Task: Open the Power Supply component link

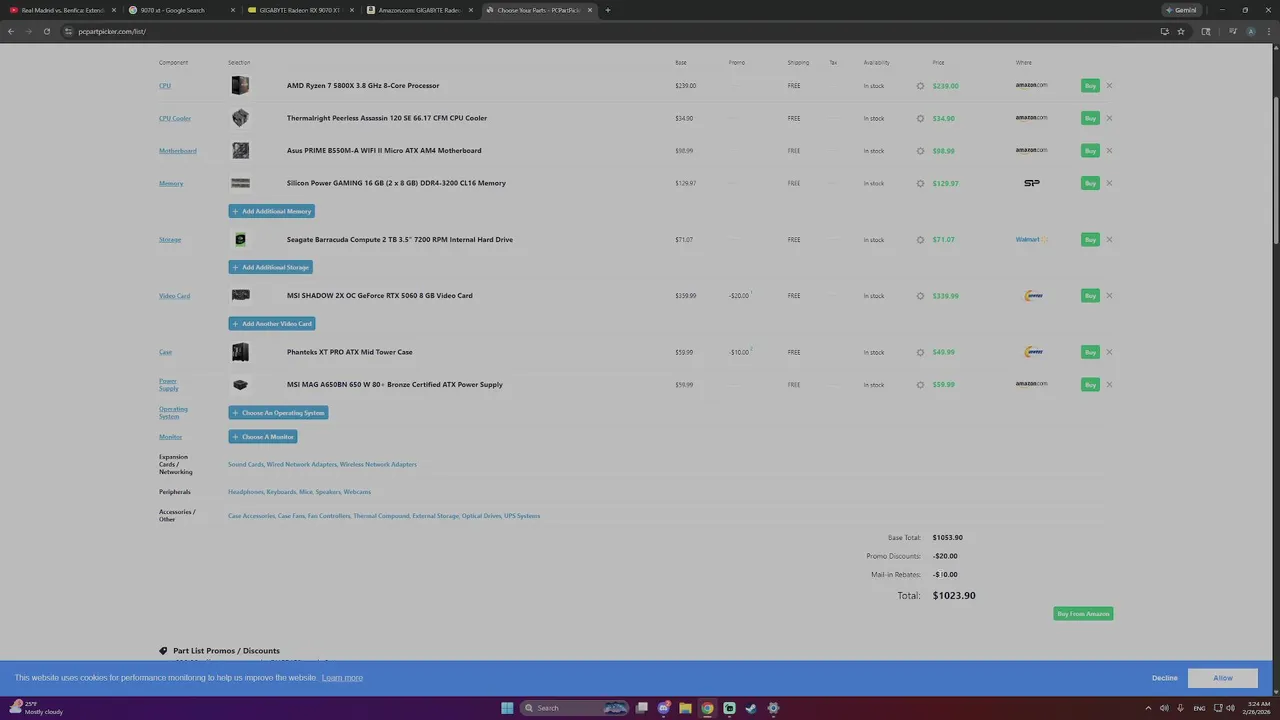Action: [169, 385]
